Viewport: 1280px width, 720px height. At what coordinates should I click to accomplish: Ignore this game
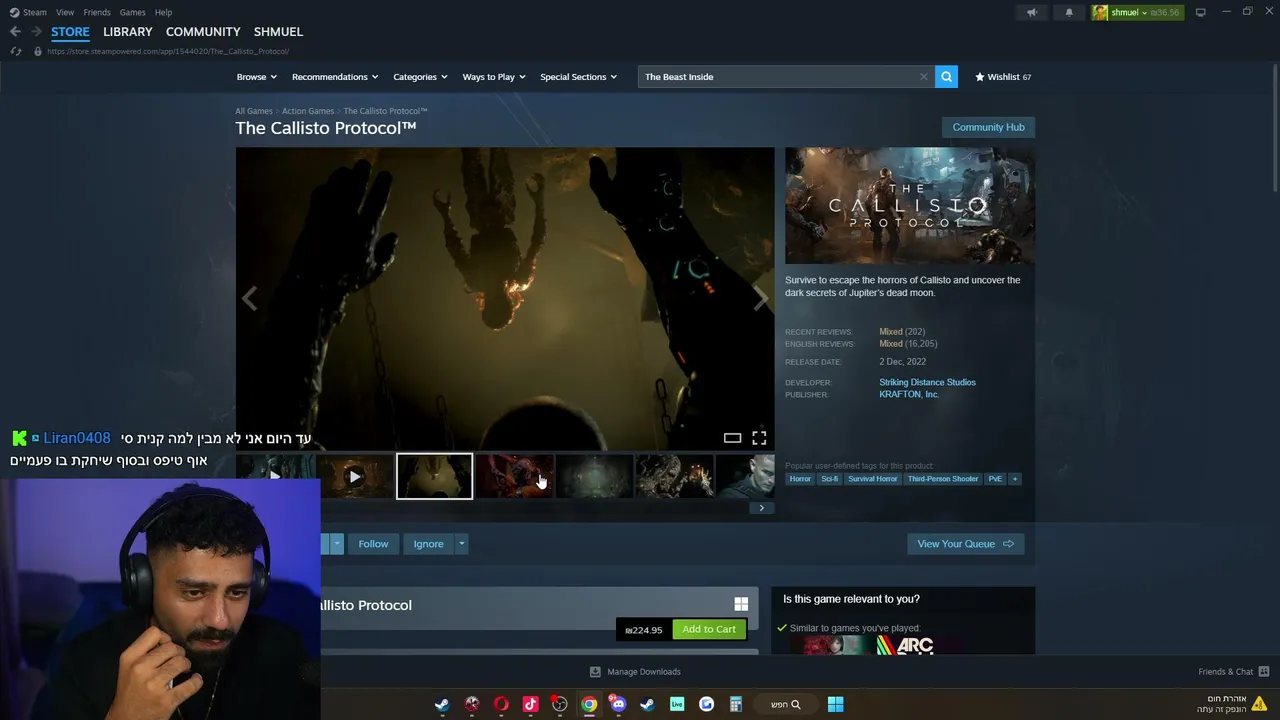click(x=428, y=544)
